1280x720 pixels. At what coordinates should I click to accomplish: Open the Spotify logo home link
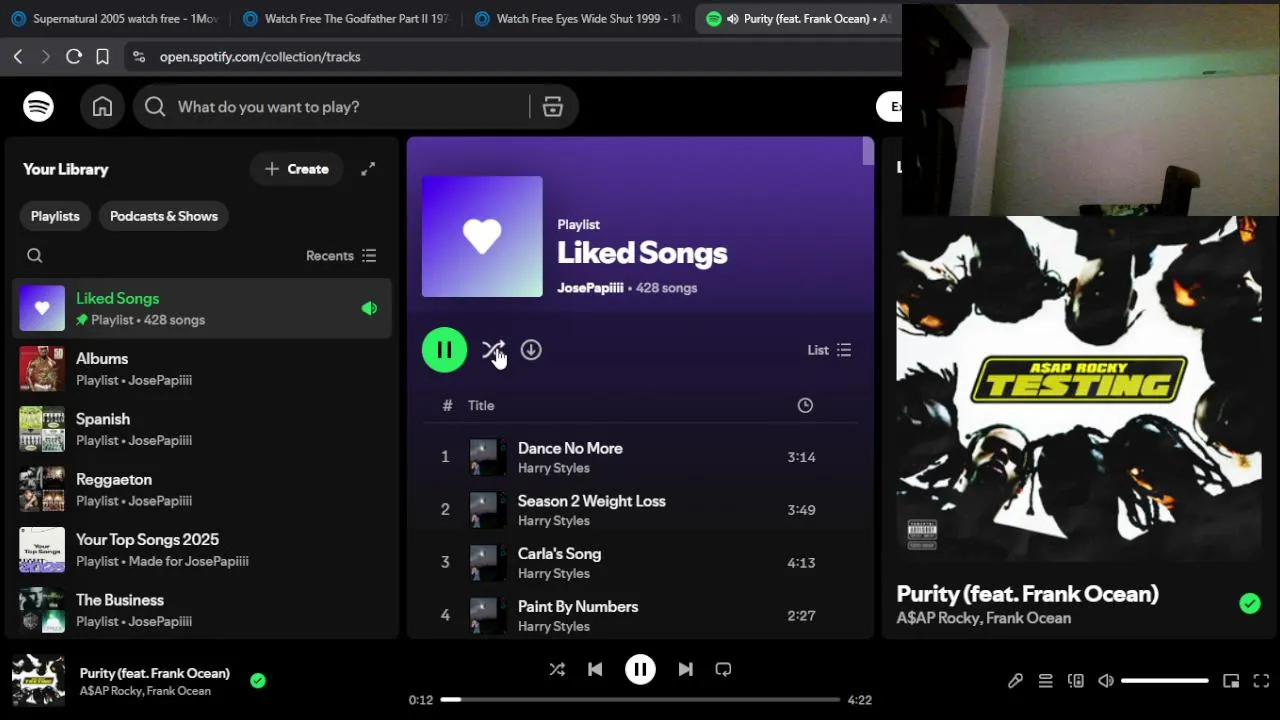point(39,106)
